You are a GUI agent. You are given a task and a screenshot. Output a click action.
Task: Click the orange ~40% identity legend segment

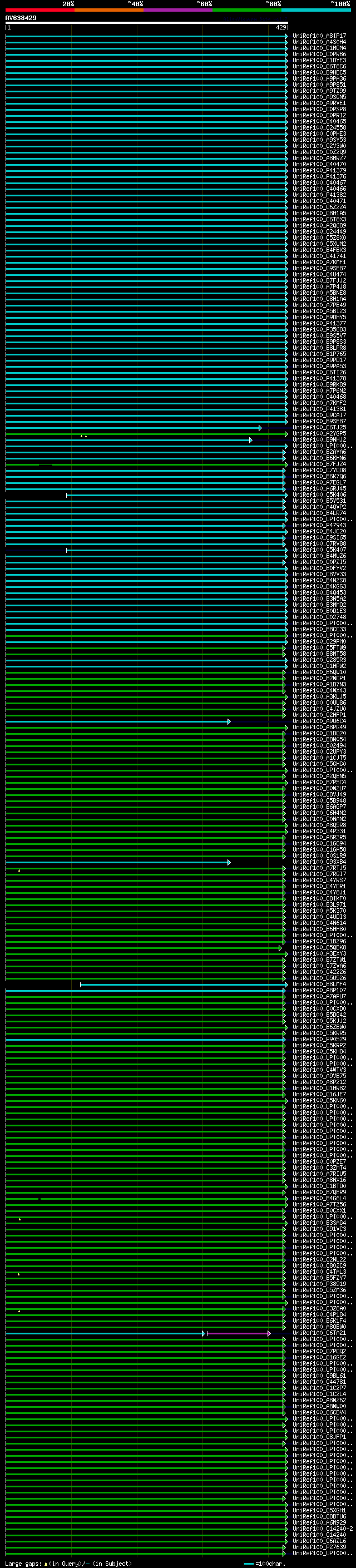point(109,10)
